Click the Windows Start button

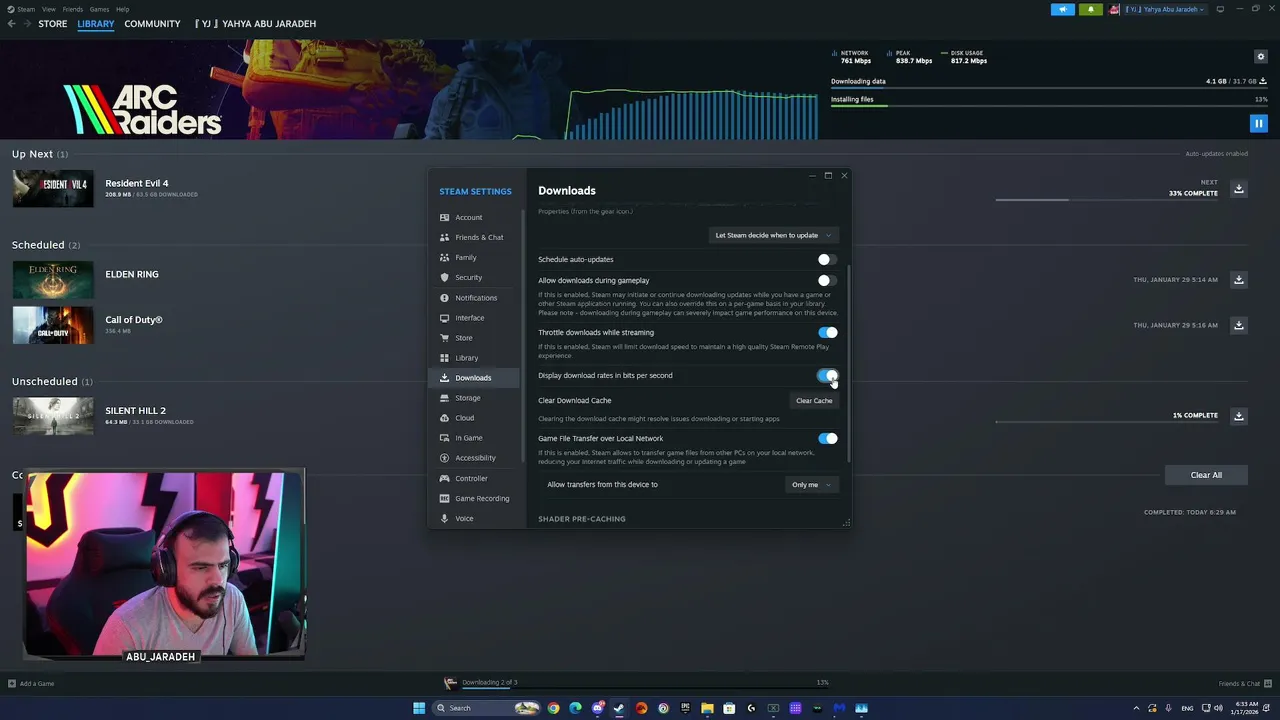coord(419,708)
